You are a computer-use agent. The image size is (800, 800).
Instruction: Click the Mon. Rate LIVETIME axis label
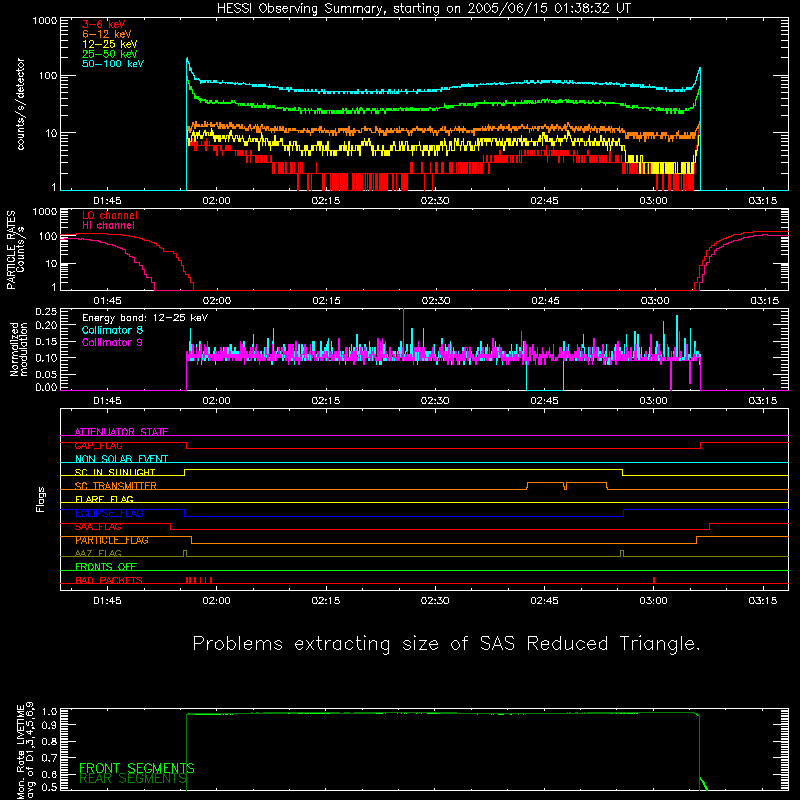tap(26, 751)
